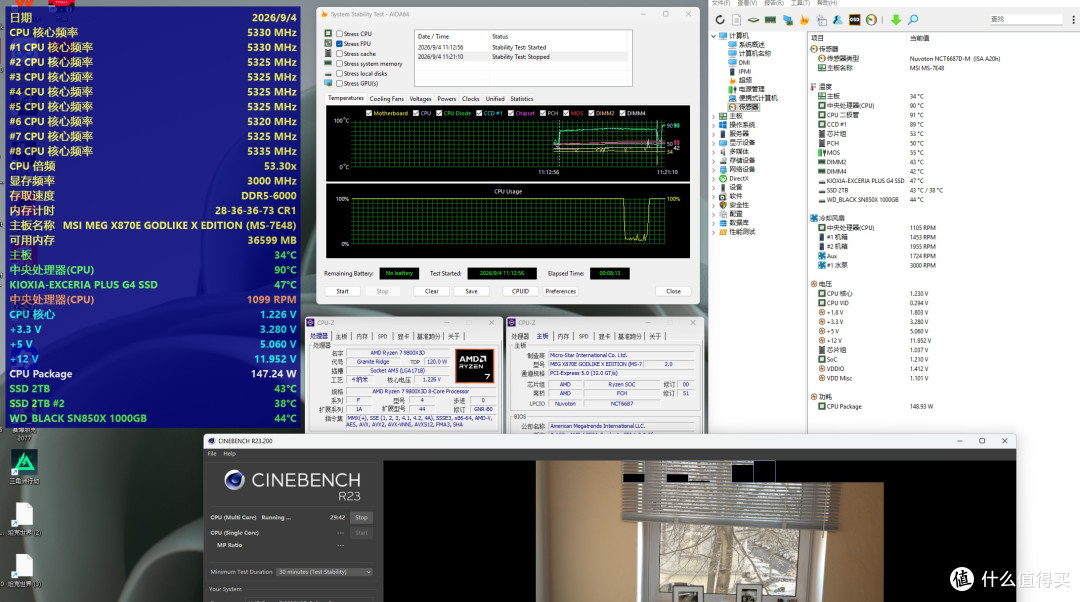The image size is (1080, 602).
Task: Expand 性能测试 node in AIDA64 tree
Action: tap(714, 232)
